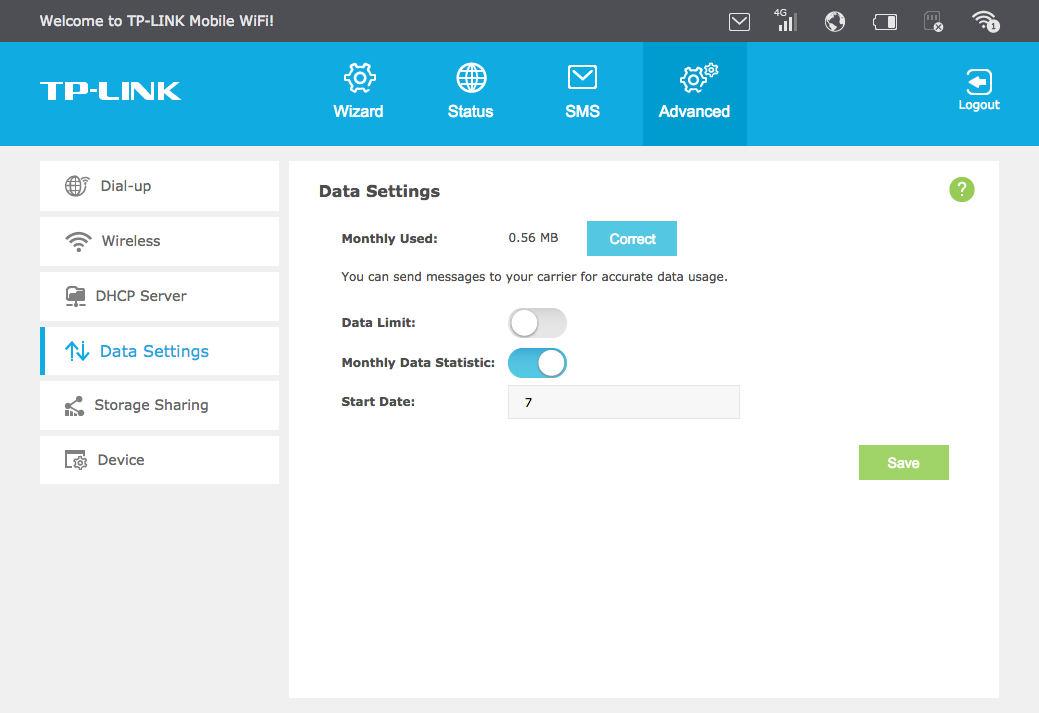
Task: Open the Wizard tab
Action: coord(358,92)
